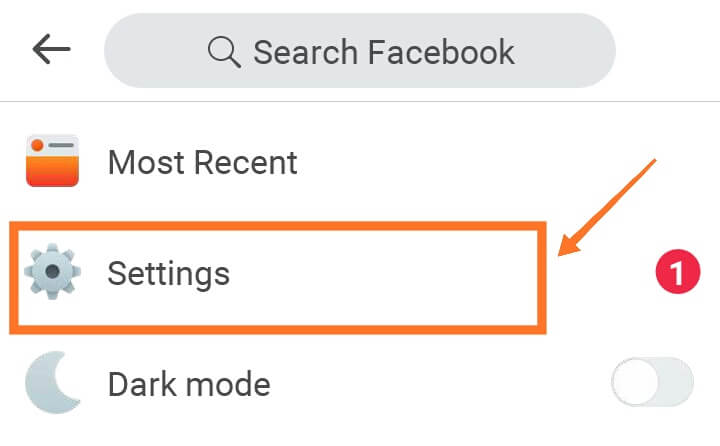The width and height of the screenshot is (720, 446).
Task: Click the "Search Facebook" placeholder text
Action: click(x=383, y=51)
